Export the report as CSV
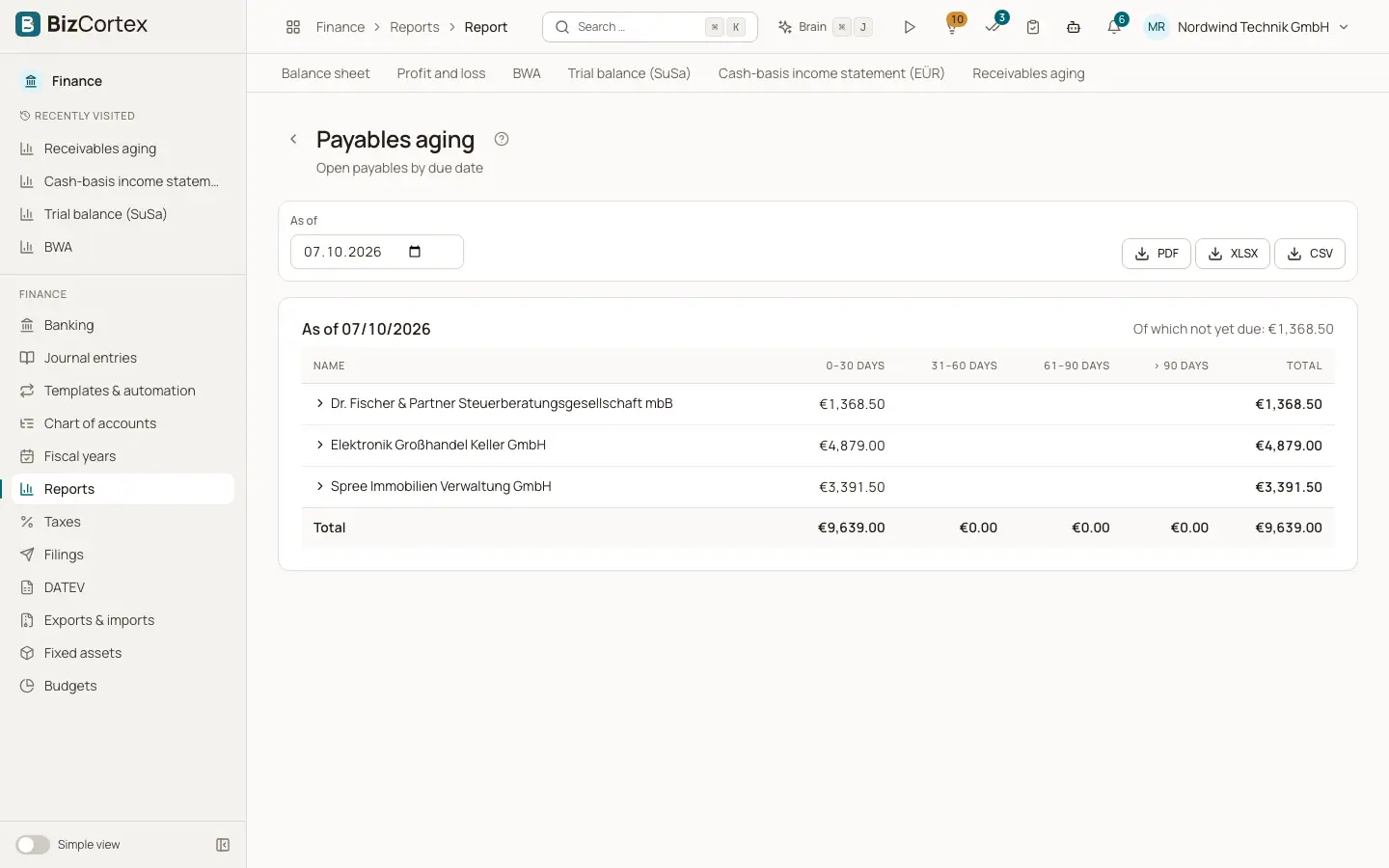 [1310, 254]
